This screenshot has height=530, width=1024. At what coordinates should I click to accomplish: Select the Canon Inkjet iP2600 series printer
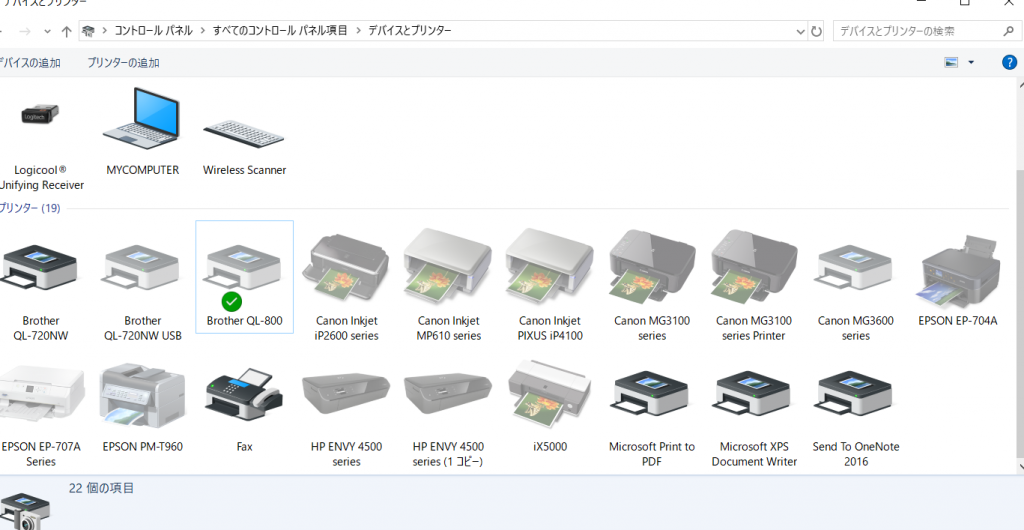(346, 270)
